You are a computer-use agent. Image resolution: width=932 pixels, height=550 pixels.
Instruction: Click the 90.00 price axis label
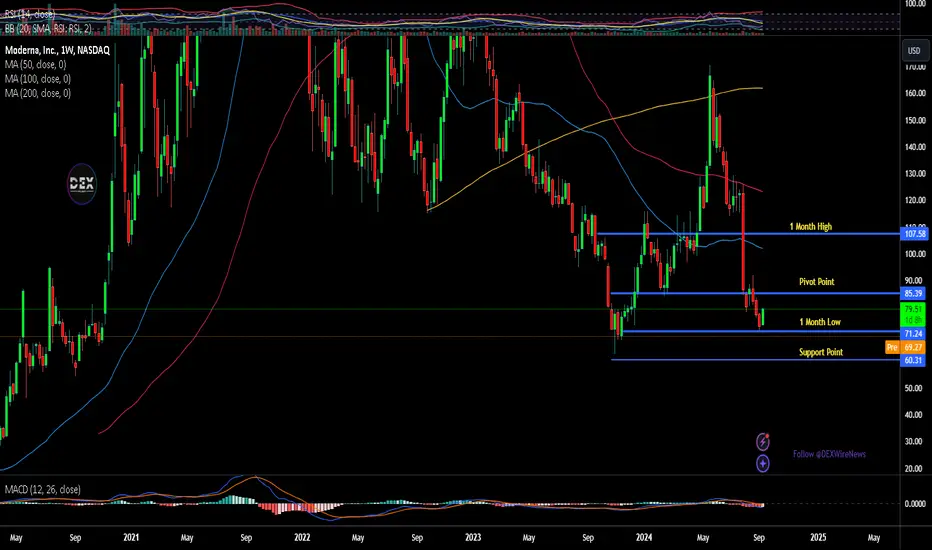[x=914, y=281]
